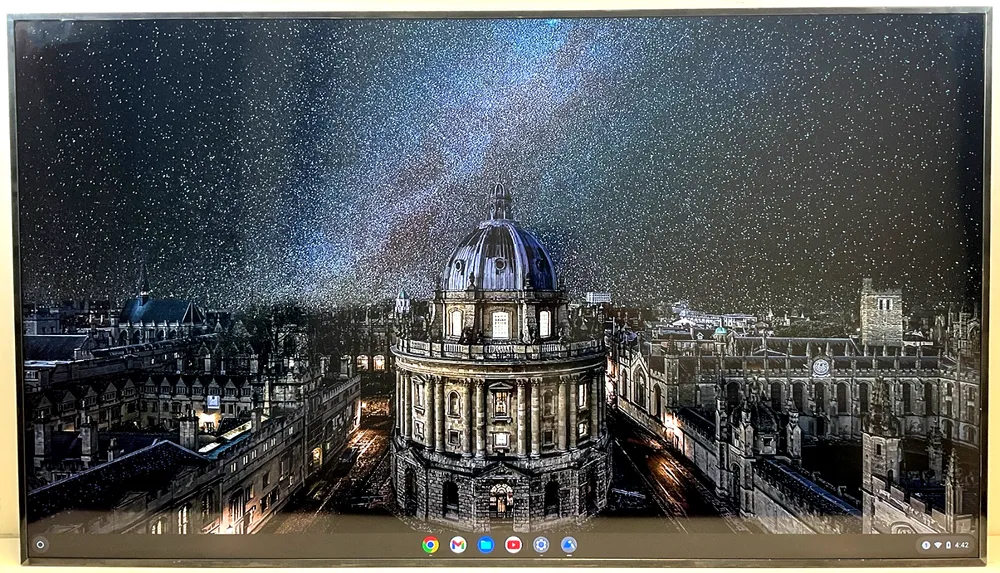Open the wallpaper app with mountain icon
This screenshot has width=1000, height=573.
pos(569,544)
